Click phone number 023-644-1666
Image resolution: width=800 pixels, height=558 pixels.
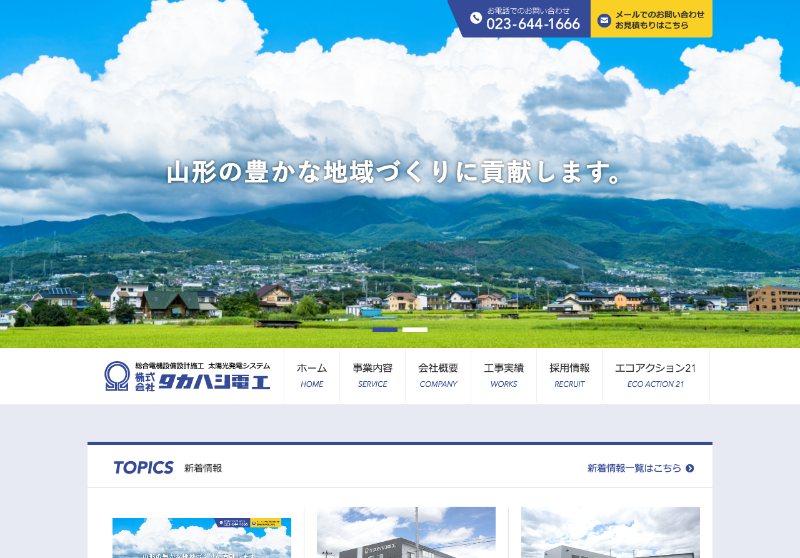pos(533,24)
